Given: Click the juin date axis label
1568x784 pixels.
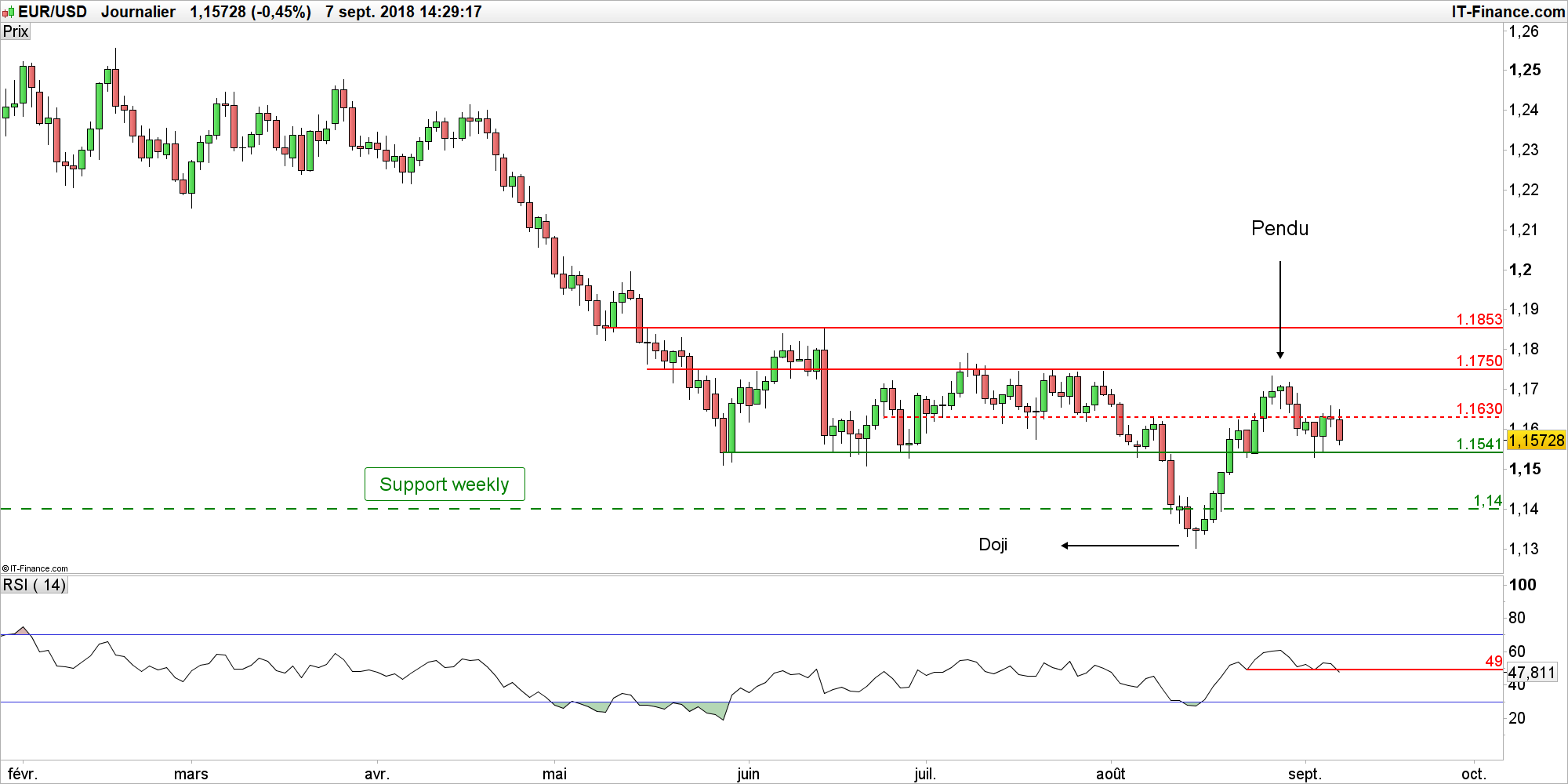Looking at the screenshot, I should 749,774.
